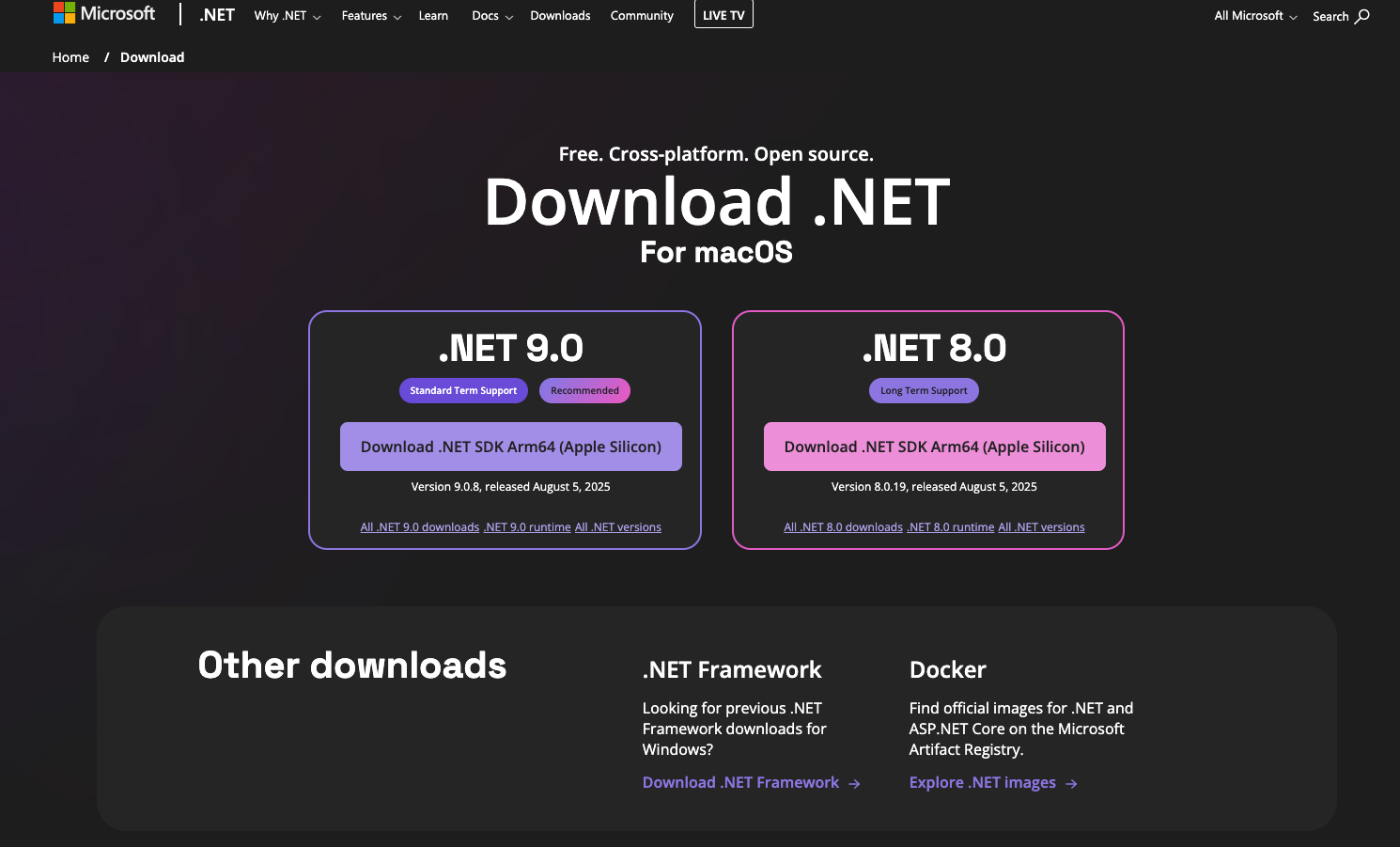Image resolution: width=1400 pixels, height=847 pixels.
Task: Click the arrow icon beside Explore .NET images
Action: pyautogui.click(x=1072, y=782)
